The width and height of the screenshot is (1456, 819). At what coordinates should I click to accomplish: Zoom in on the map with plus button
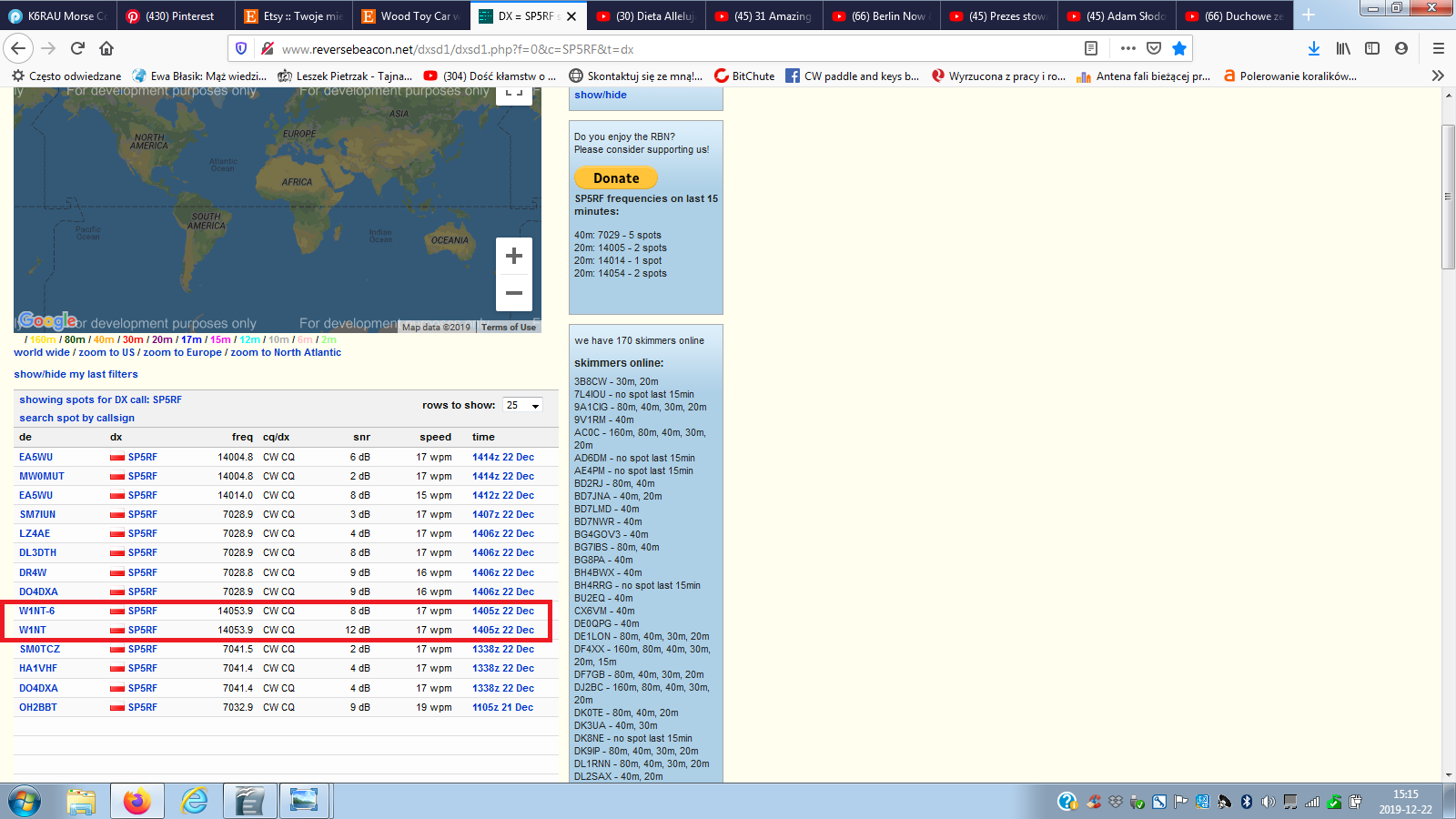[x=513, y=257]
